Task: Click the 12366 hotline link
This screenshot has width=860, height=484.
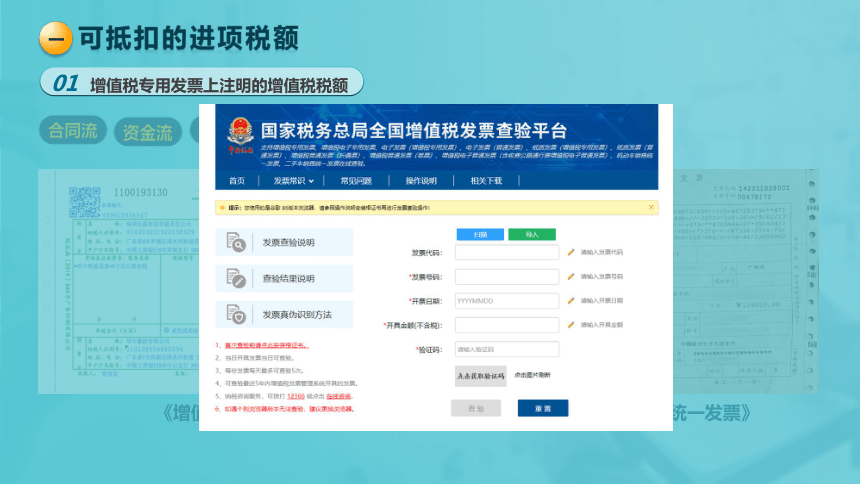Action: click(296, 396)
